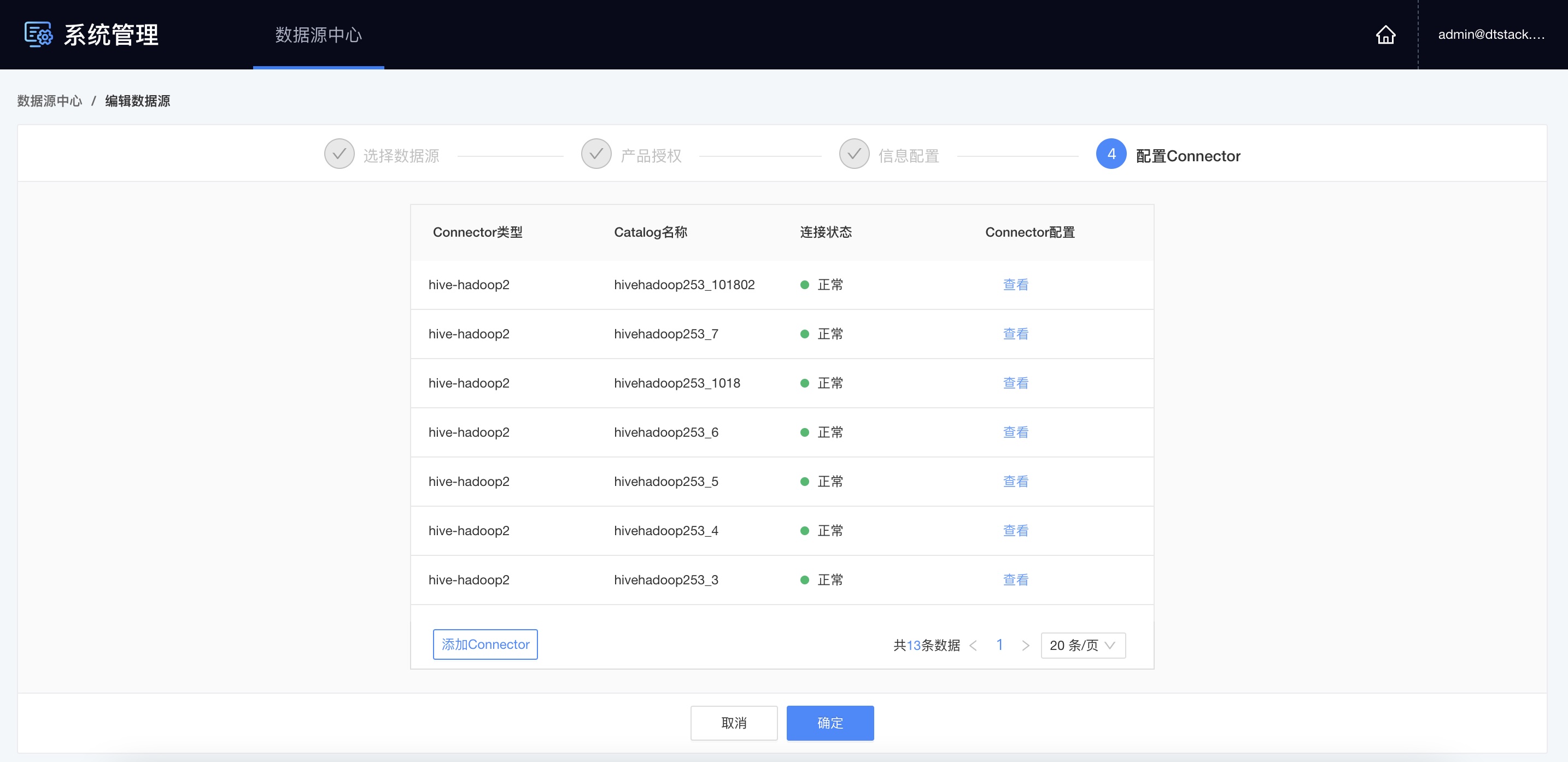This screenshot has width=1568, height=762.
Task: Click catalog name hivehadoop253_101802
Action: coord(684,285)
